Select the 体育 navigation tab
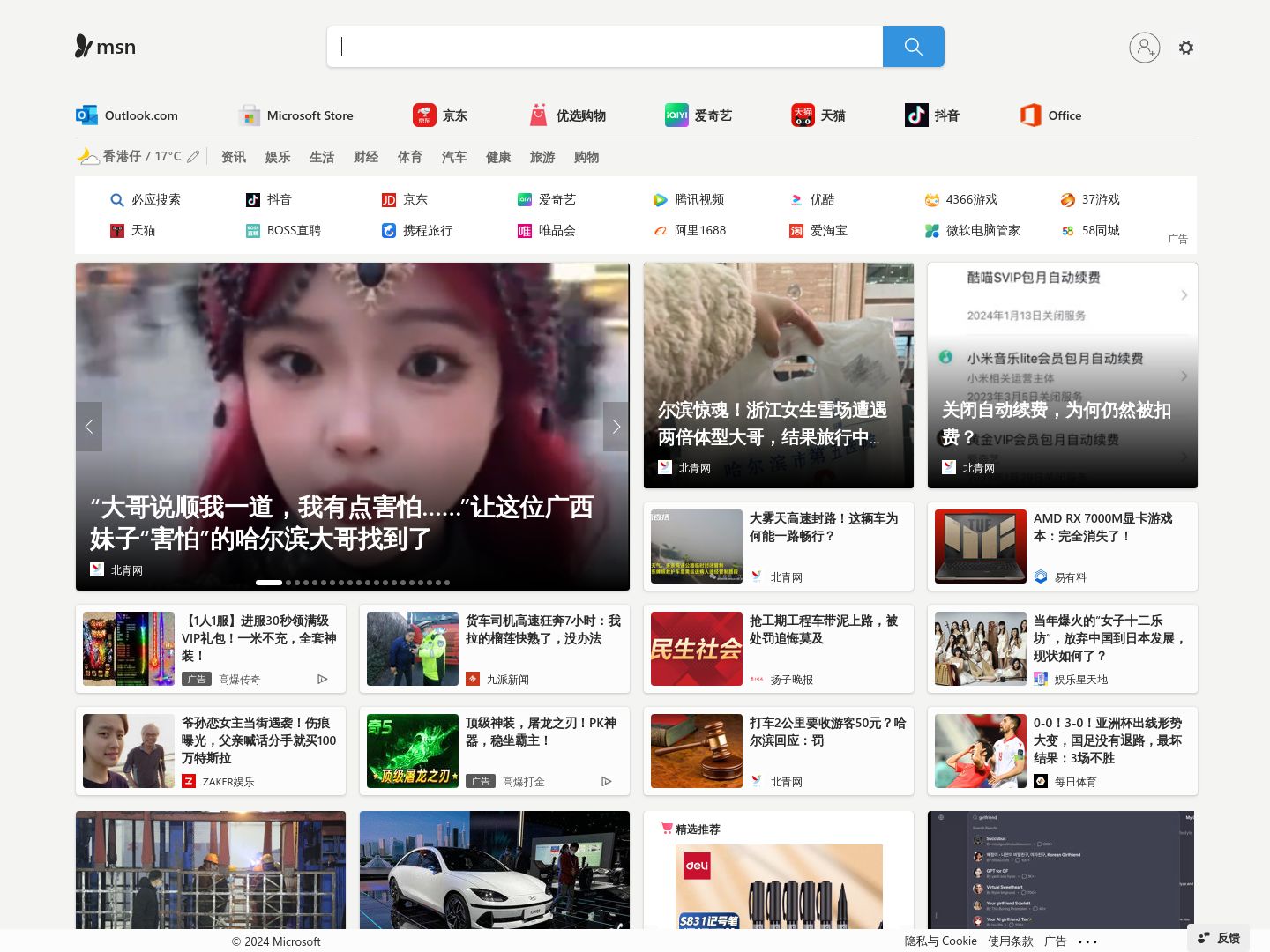 [410, 157]
